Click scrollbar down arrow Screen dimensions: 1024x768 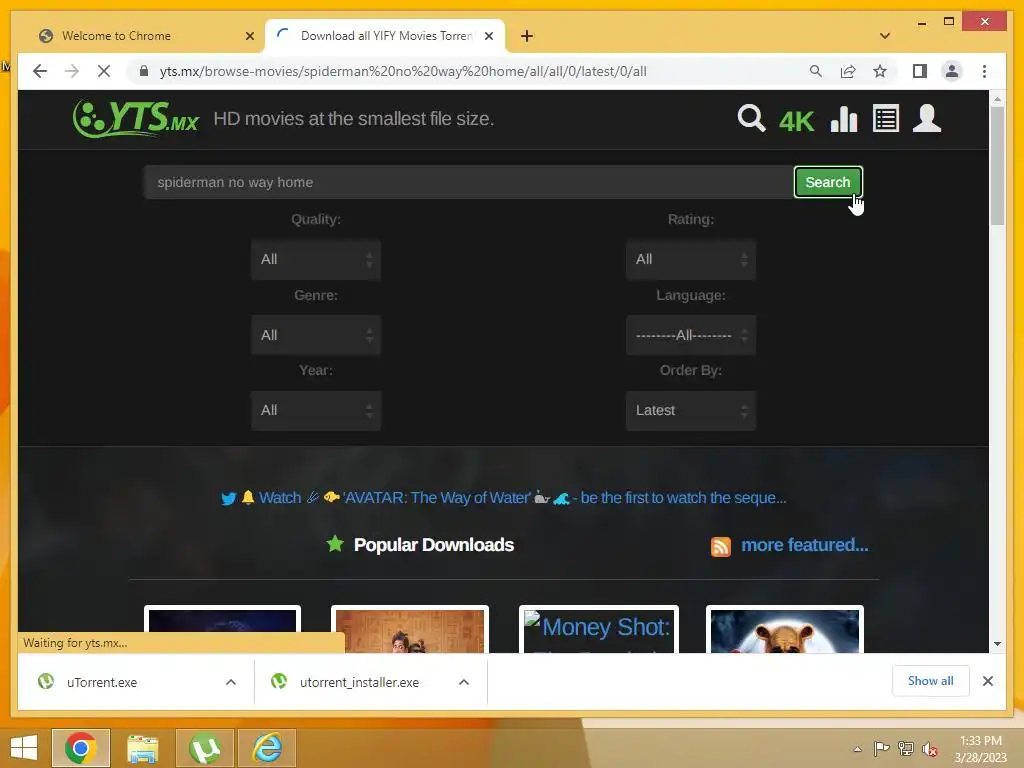pyautogui.click(x=997, y=644)
